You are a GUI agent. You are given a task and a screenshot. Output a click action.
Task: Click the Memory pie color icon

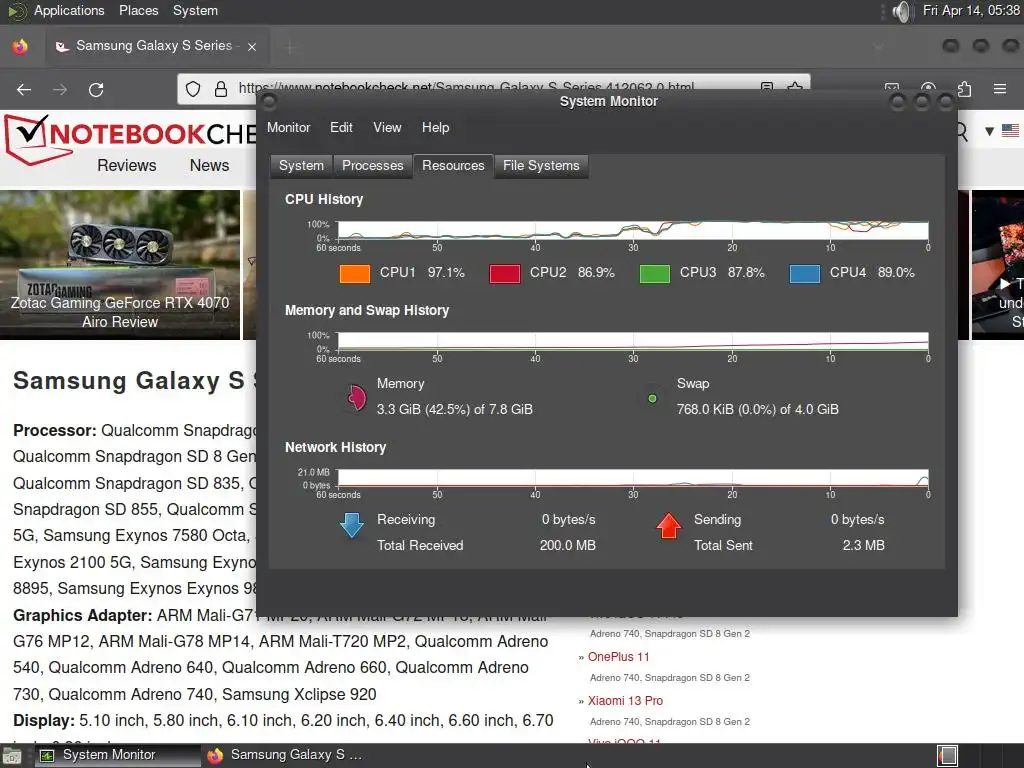pos(355,396)
